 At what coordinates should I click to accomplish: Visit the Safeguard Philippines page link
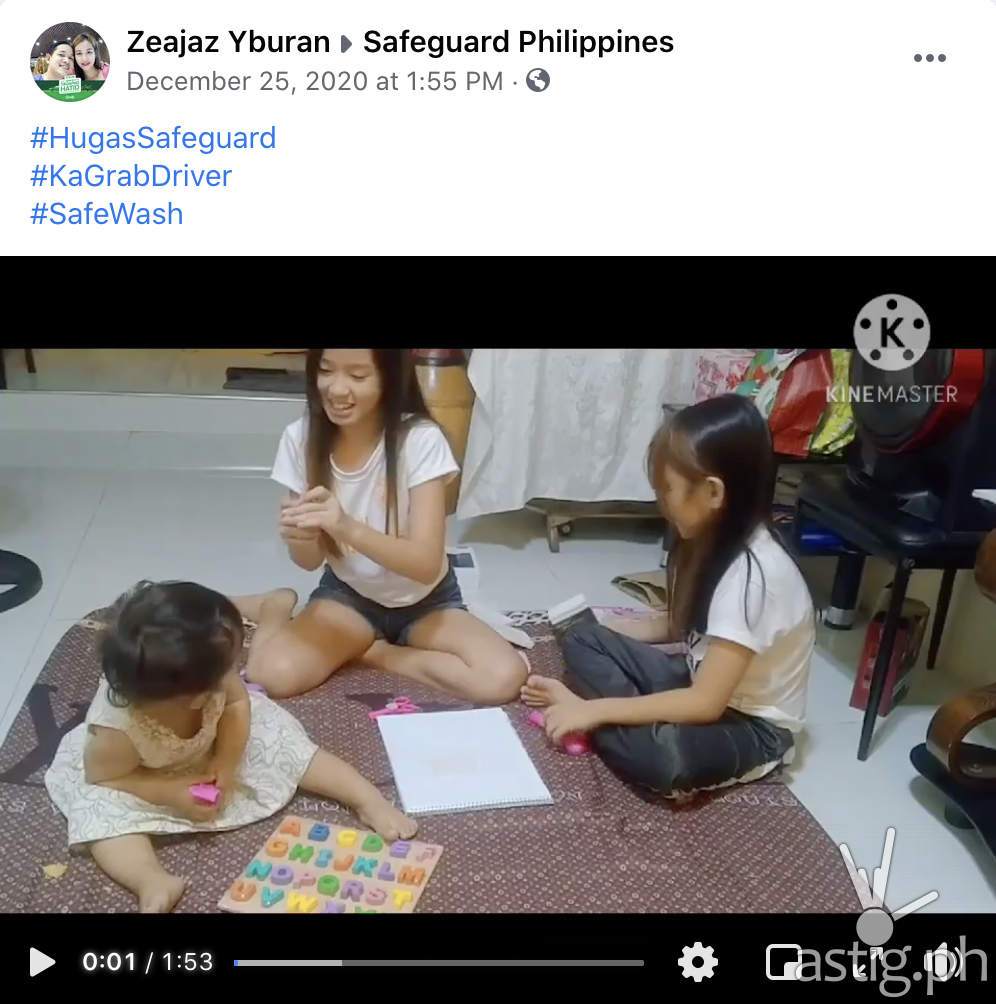tap(518, 42)
